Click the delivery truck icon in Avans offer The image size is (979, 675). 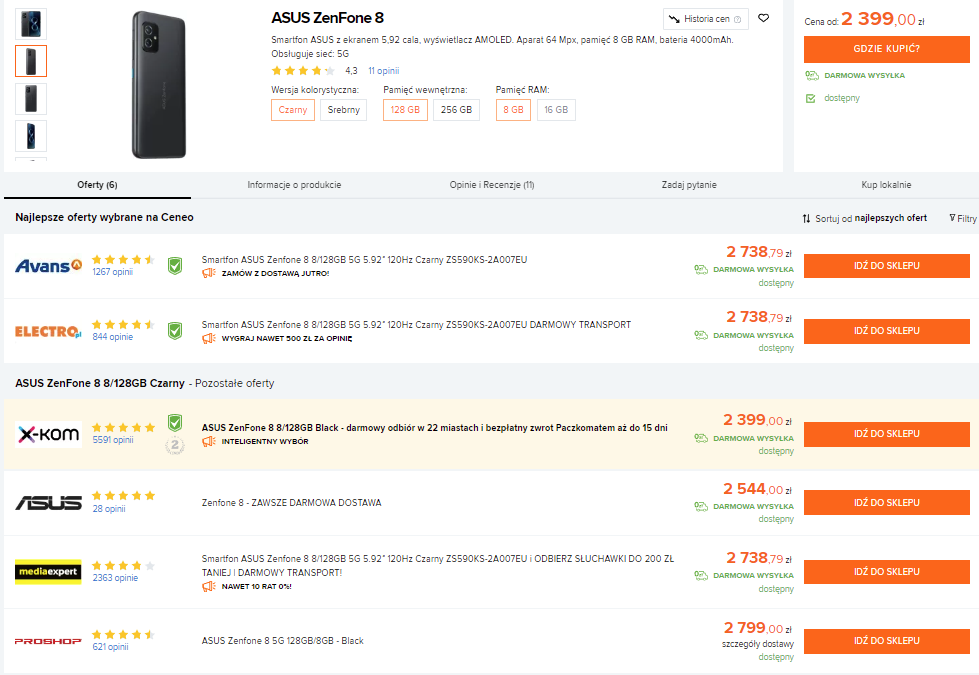click(x=701, y=270)
